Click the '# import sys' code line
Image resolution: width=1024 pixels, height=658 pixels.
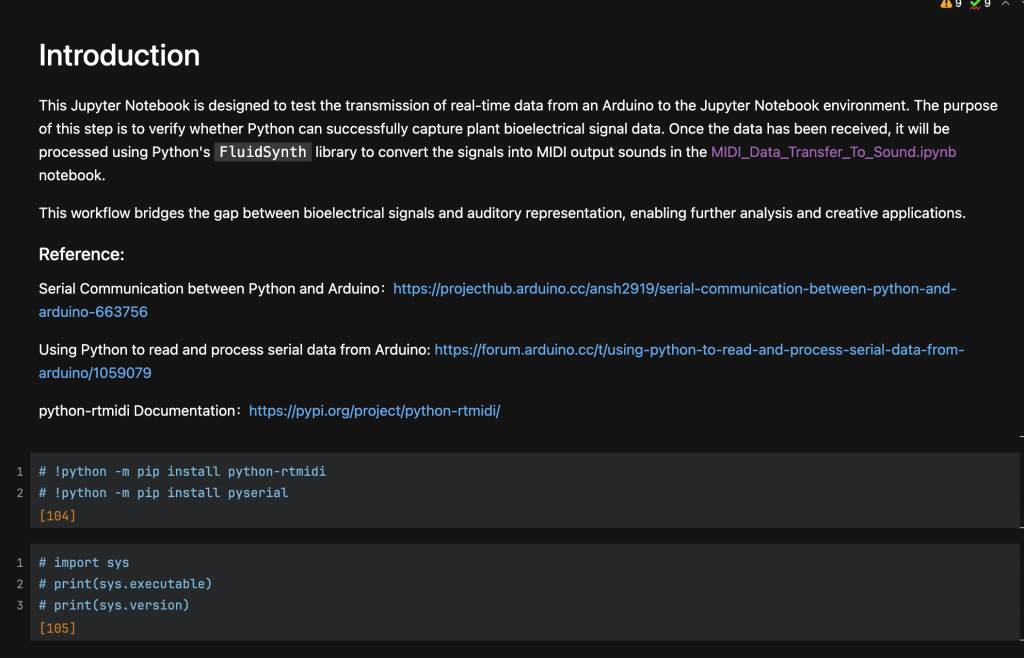point(84,563)
